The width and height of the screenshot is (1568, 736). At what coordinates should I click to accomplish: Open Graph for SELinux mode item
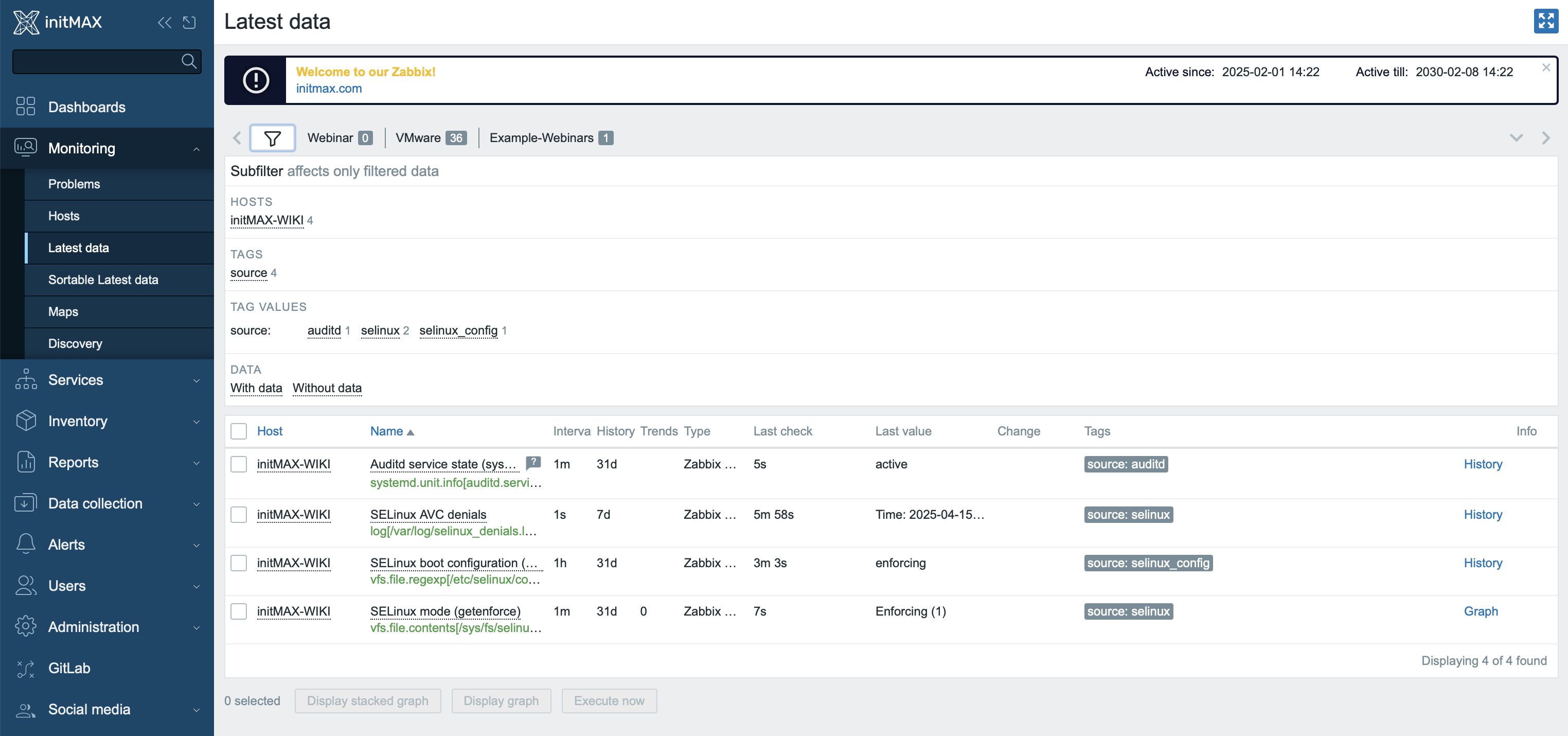click(x=1481, y=611)
